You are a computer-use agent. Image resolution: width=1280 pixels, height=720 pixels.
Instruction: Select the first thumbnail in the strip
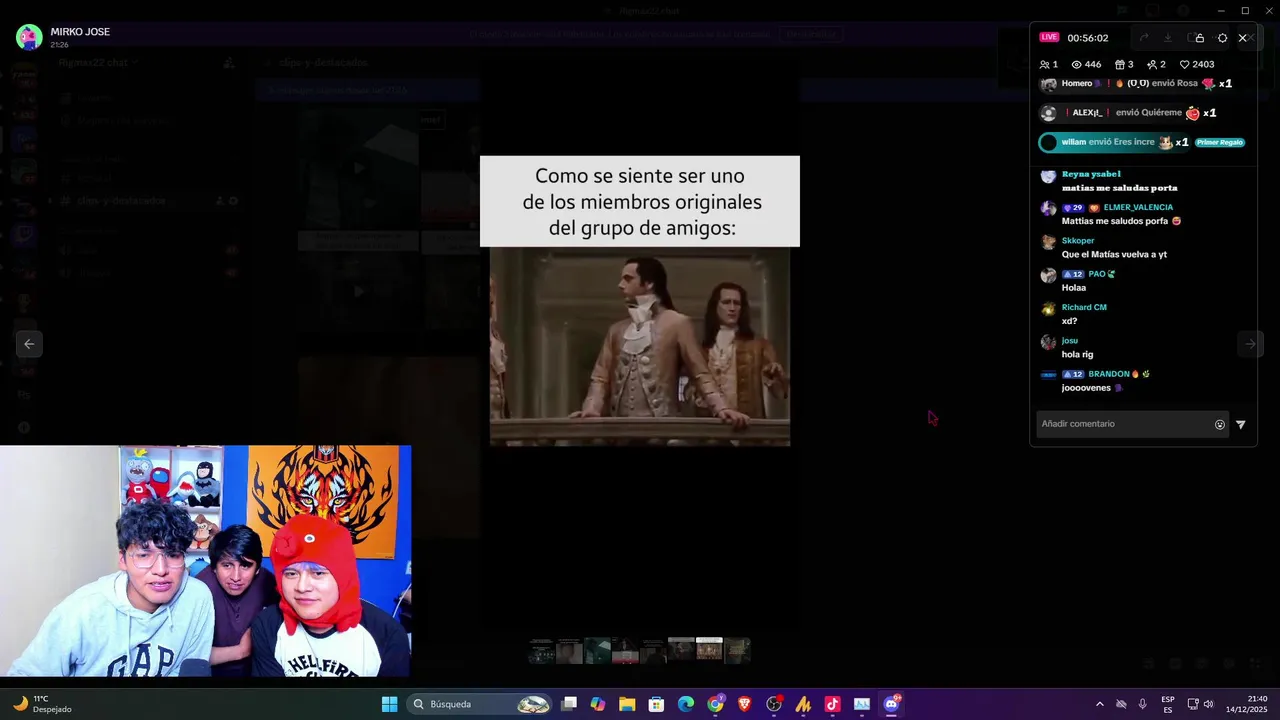(x=541, y=651)
